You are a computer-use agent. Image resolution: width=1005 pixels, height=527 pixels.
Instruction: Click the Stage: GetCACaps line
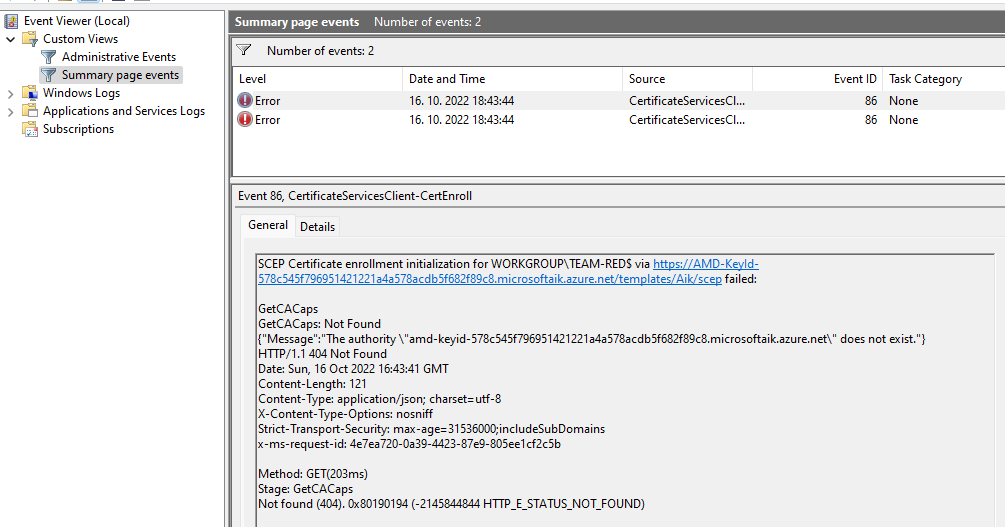pos(306,489)
